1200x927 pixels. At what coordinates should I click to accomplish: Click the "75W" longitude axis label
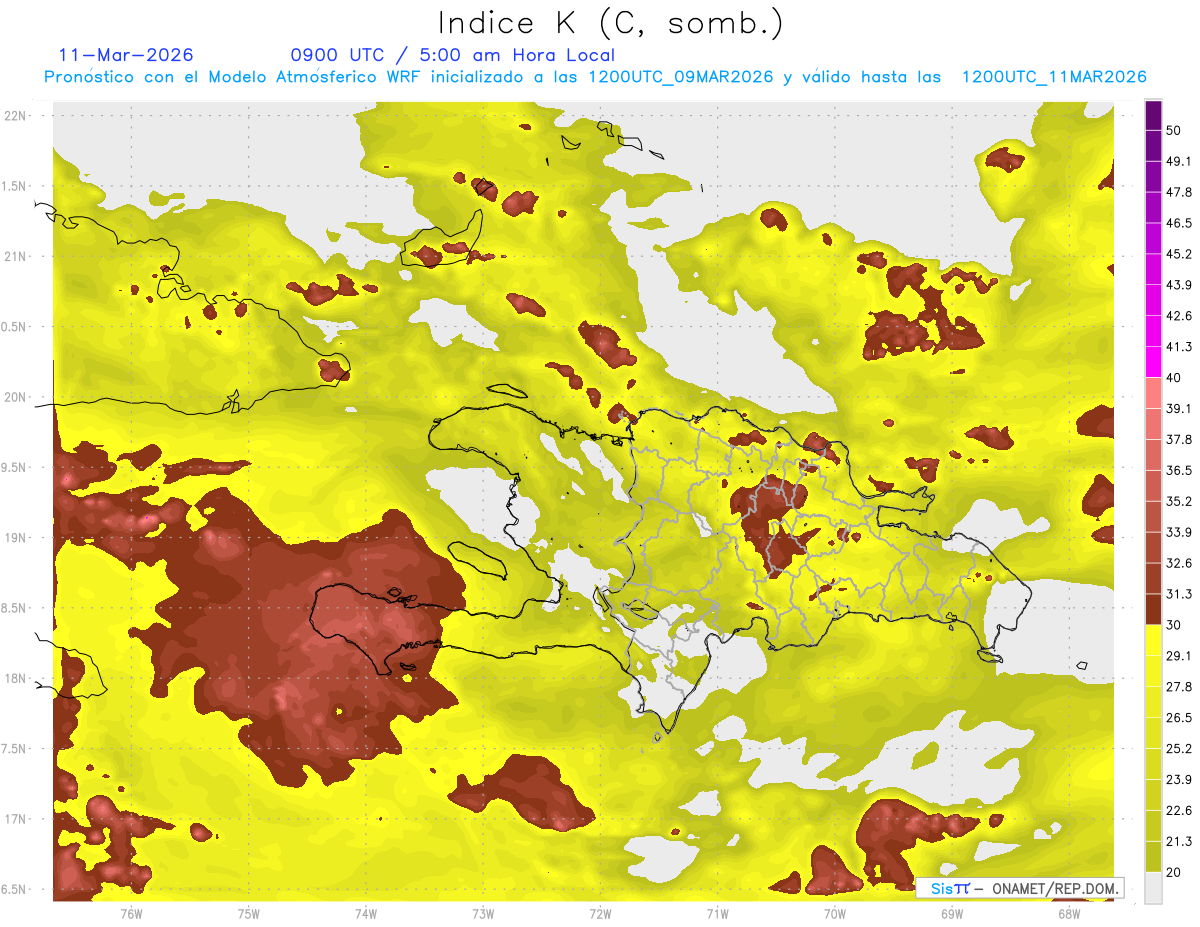248,914
